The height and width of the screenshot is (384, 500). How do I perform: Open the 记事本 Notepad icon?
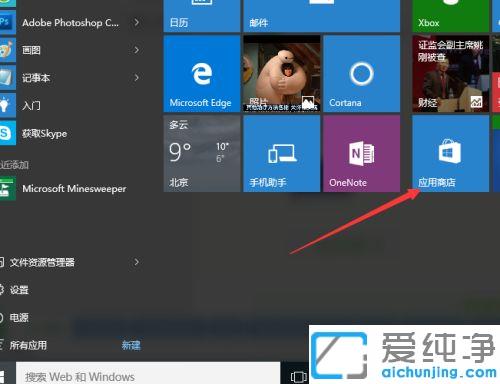(x=7, y=78)
